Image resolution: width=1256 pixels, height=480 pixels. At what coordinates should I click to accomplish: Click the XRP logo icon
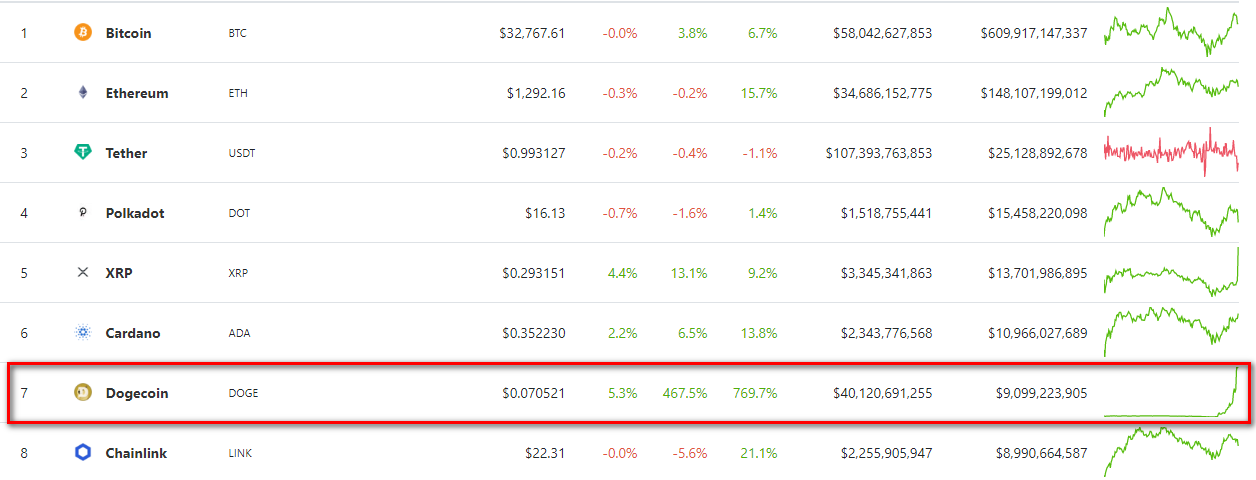click(x=83, y=273)
